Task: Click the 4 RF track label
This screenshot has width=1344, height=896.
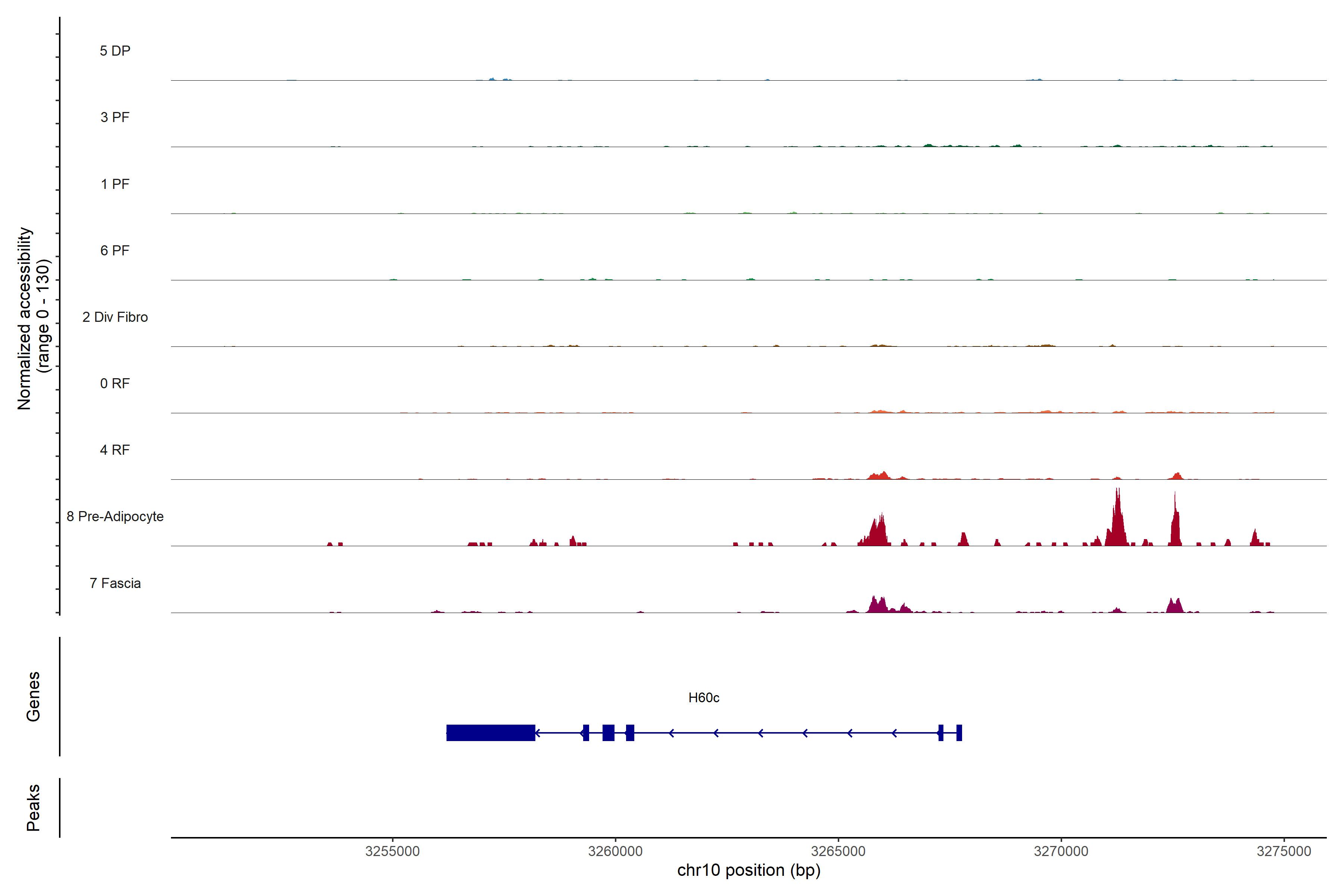Action: click(115, 450)
